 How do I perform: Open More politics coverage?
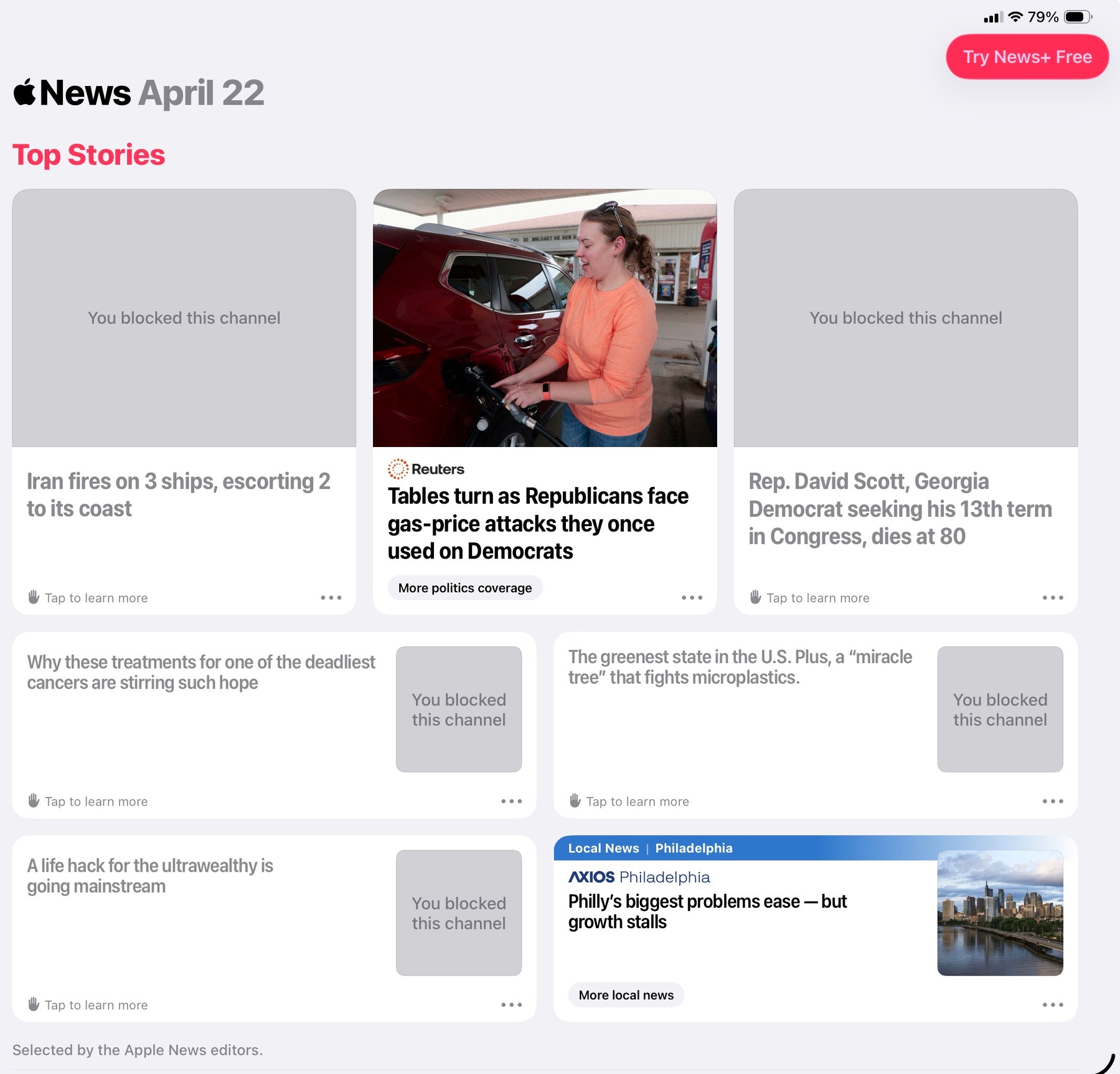(x=464, y=587)
